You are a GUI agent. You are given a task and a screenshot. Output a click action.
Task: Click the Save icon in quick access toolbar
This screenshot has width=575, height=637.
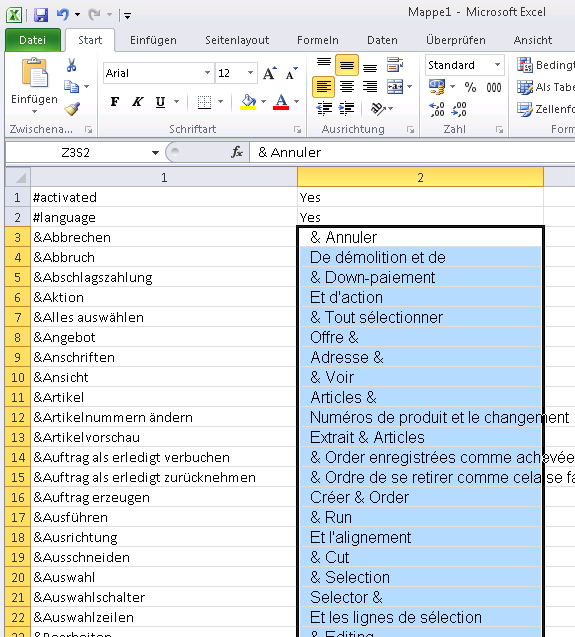pos(41,15)
